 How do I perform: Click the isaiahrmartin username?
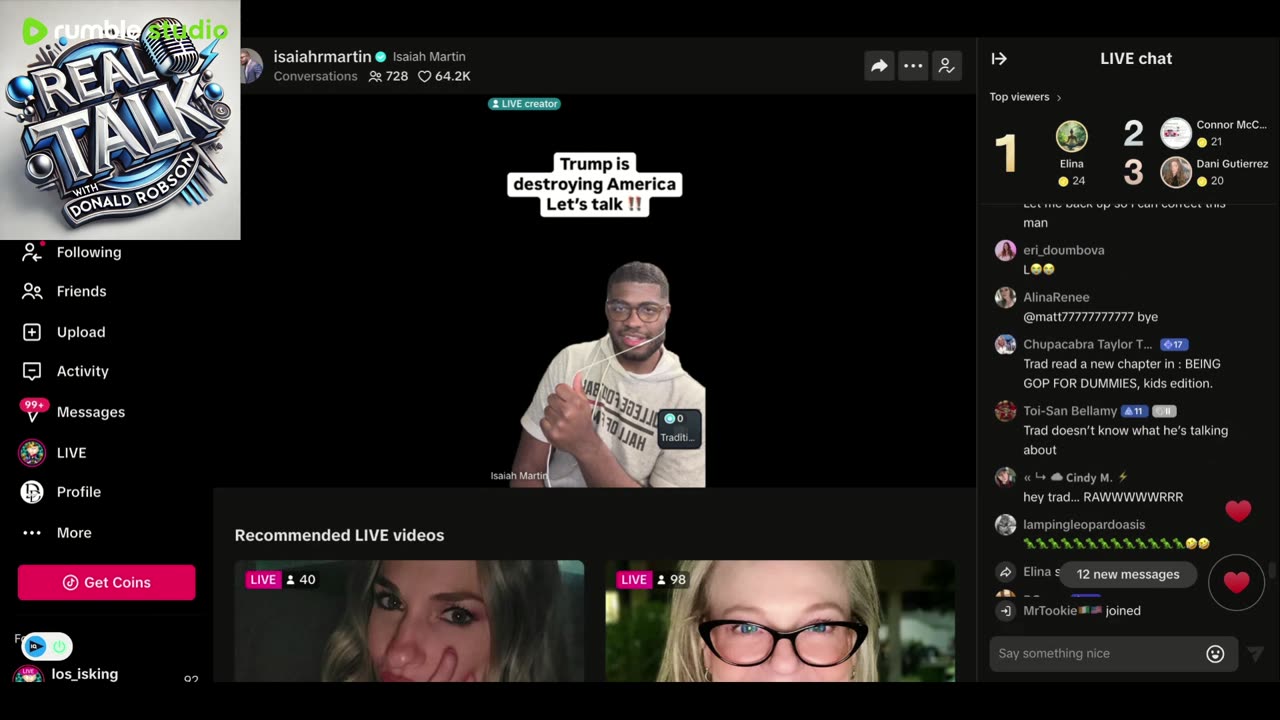(322, 57)
